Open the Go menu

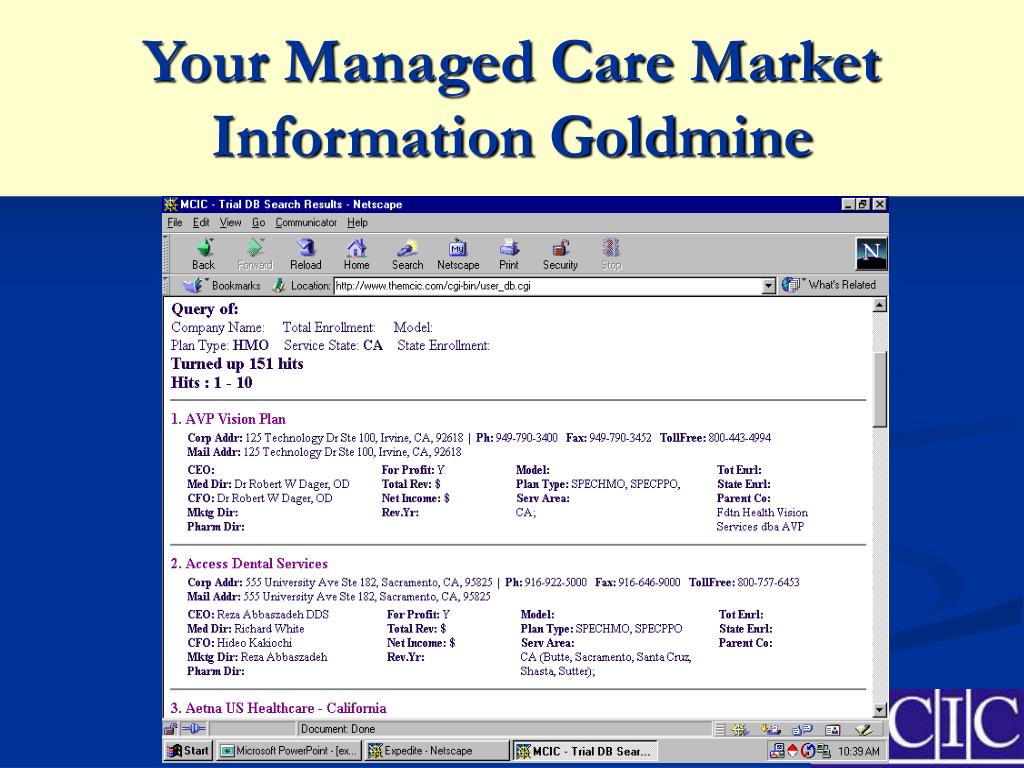click(x=259, y=223)
